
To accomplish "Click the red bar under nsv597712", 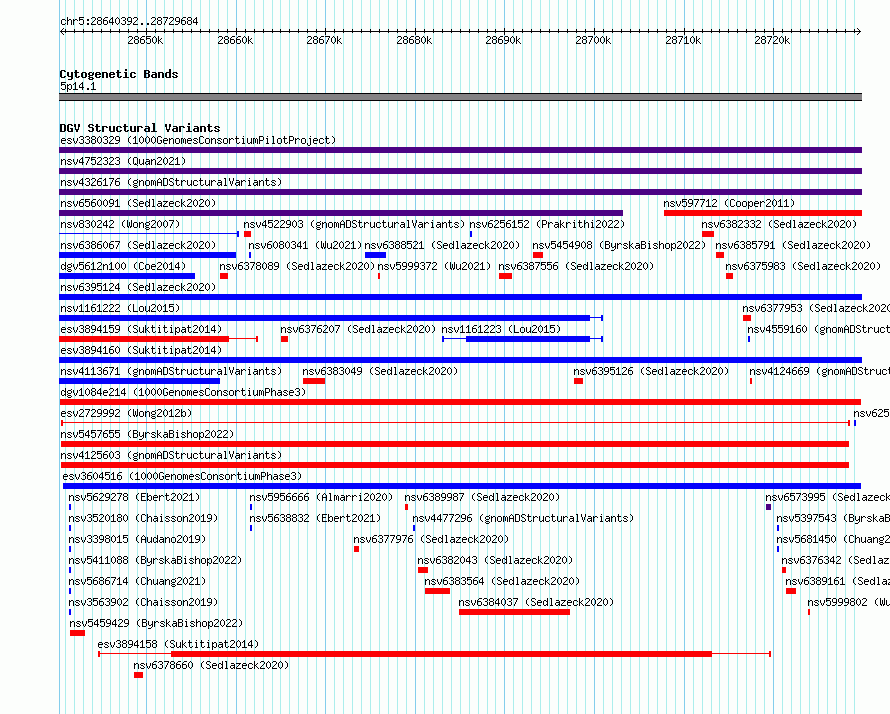I will pyautogui.click(x=763, y=213).
